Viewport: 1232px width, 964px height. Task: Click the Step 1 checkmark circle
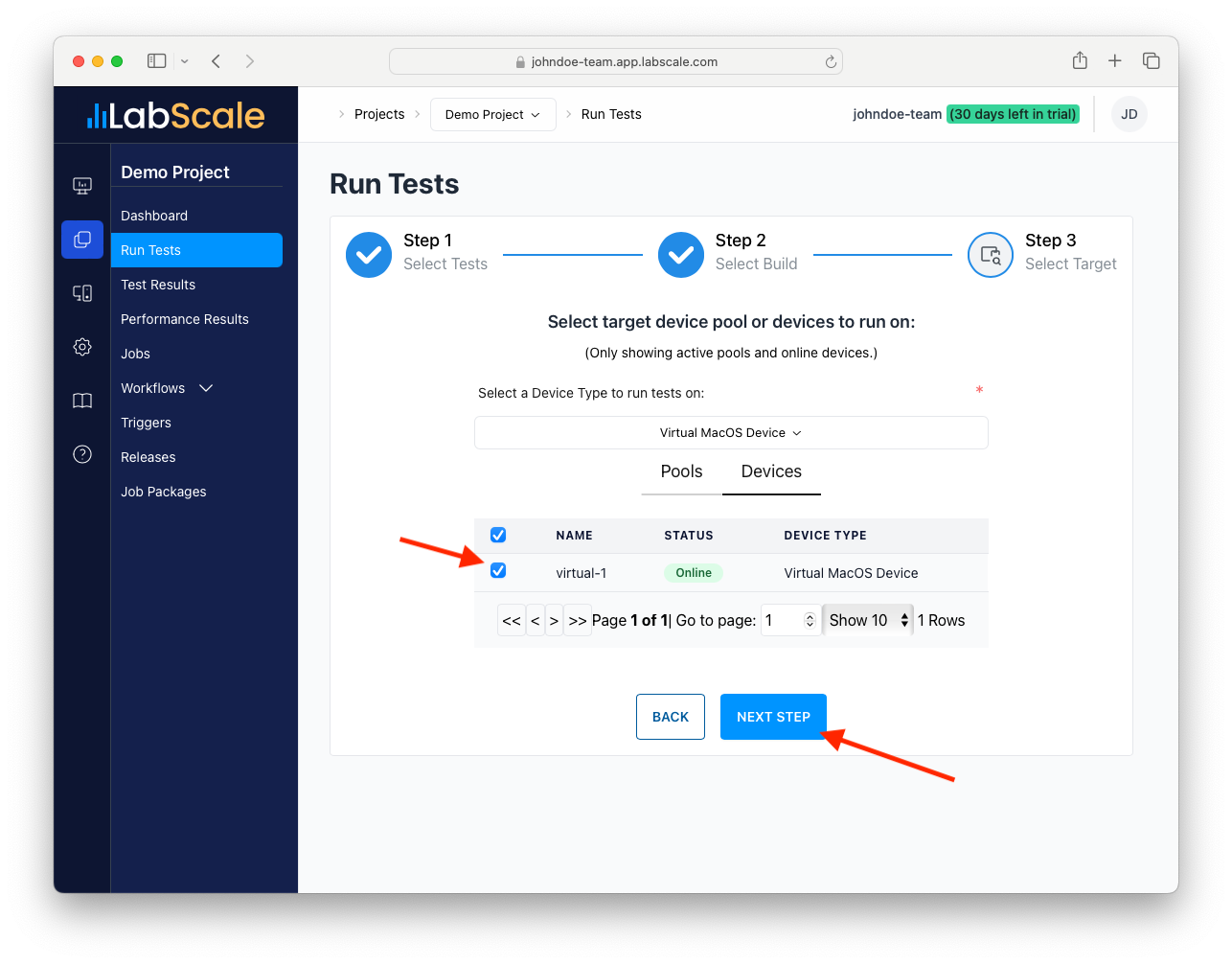(369, 255)
